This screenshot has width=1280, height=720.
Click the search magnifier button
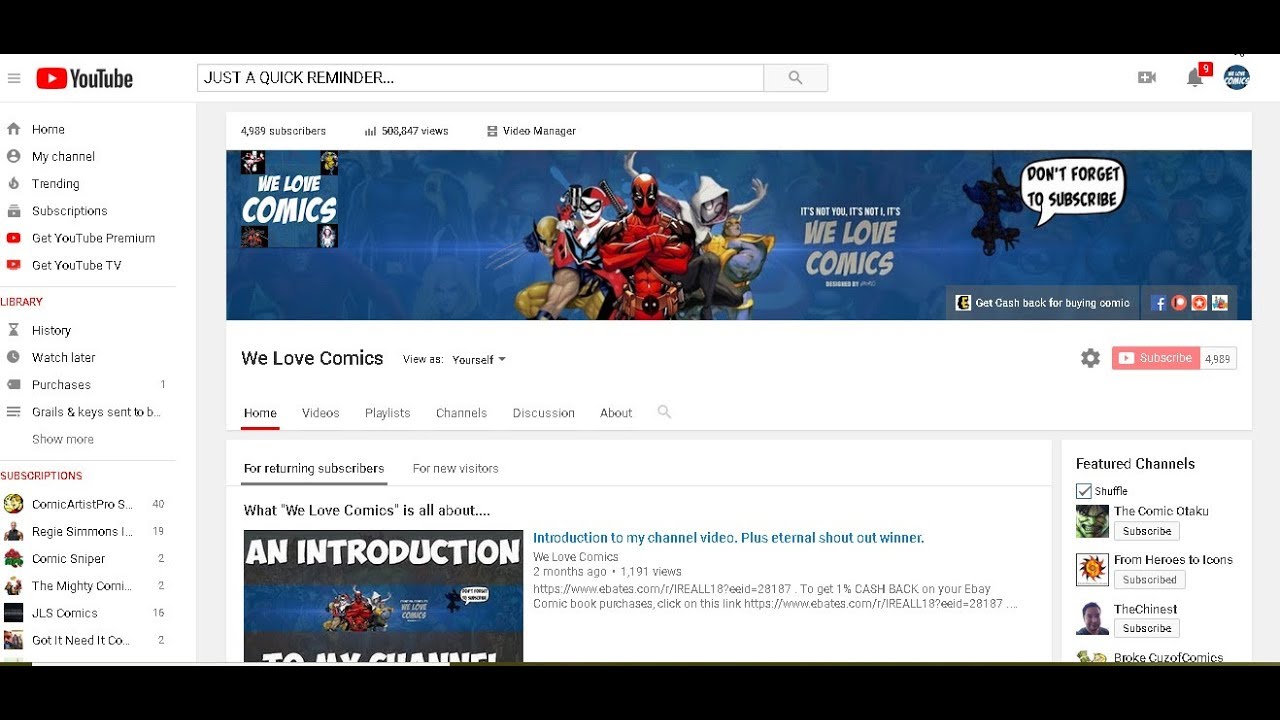tap(795, 78)
